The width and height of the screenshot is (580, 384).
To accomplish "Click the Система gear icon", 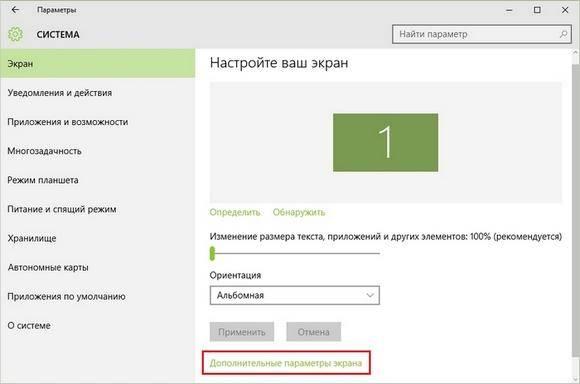I will pyautogui.click(x=16, y=34).
